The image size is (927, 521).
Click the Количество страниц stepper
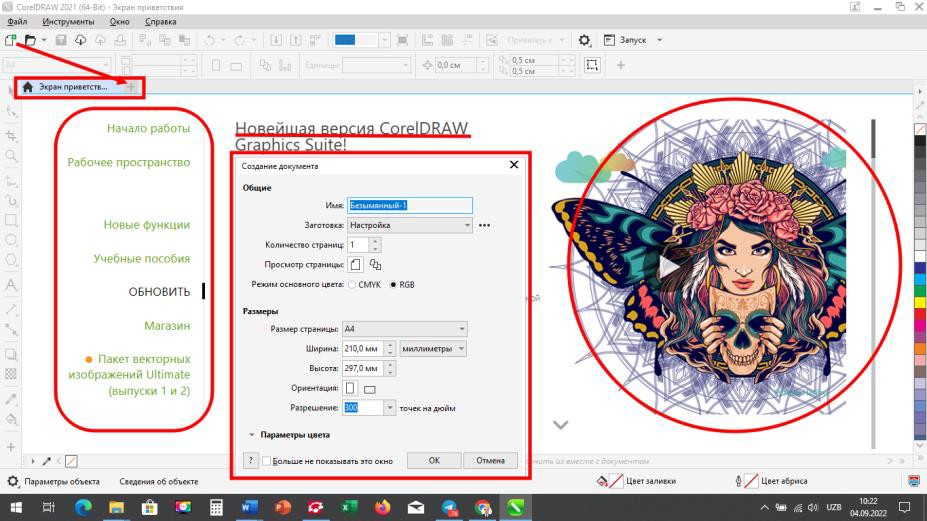(x=375, y=245)
